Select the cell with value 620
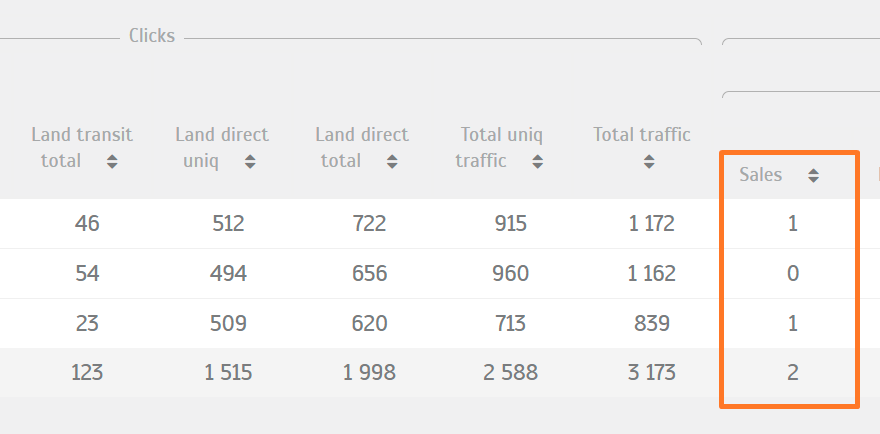This screenshot has height=434, width=880. click(369, 323)
